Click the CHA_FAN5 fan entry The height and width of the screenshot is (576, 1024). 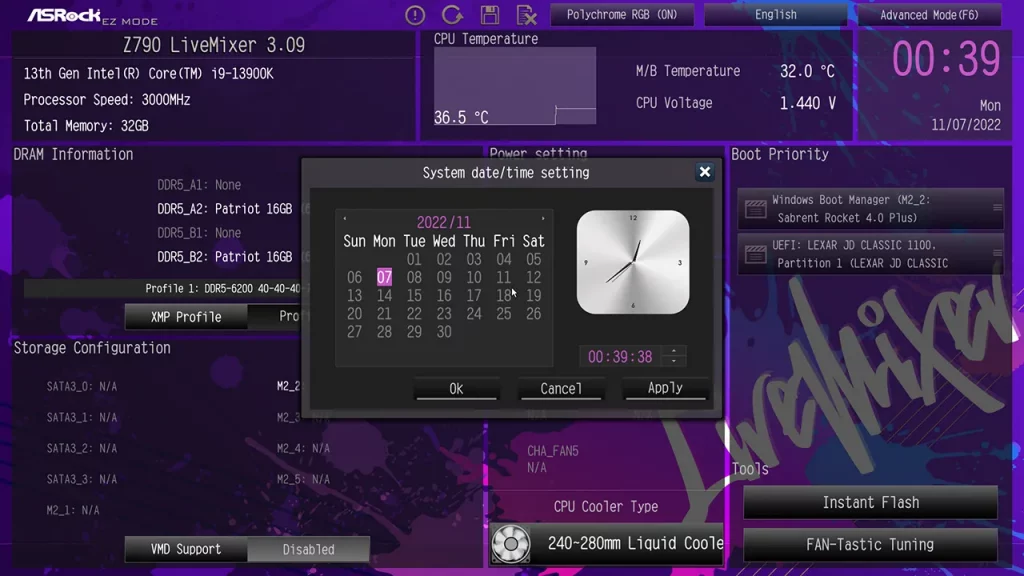(552, 458)
